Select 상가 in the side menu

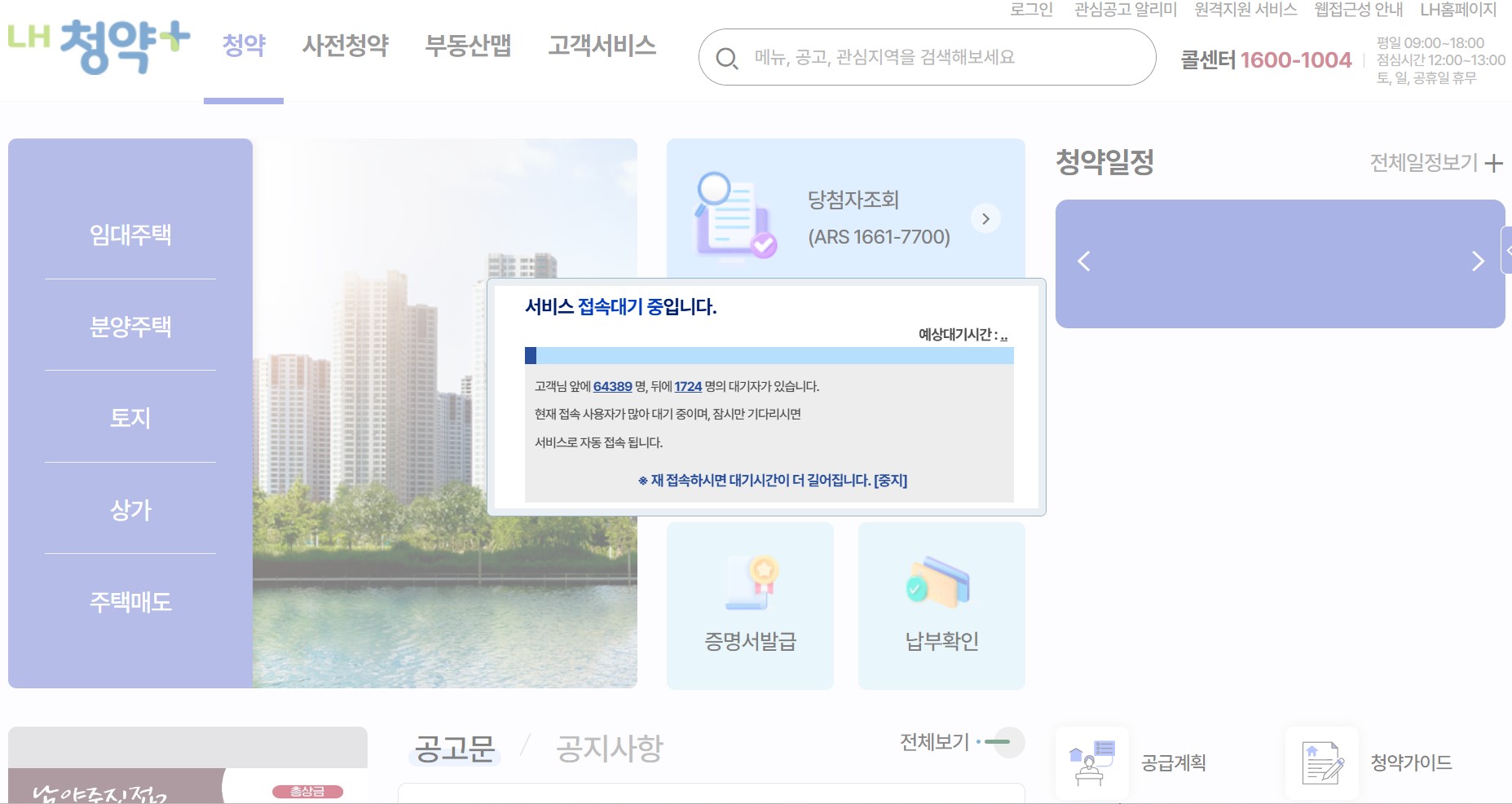pos(130,510)
